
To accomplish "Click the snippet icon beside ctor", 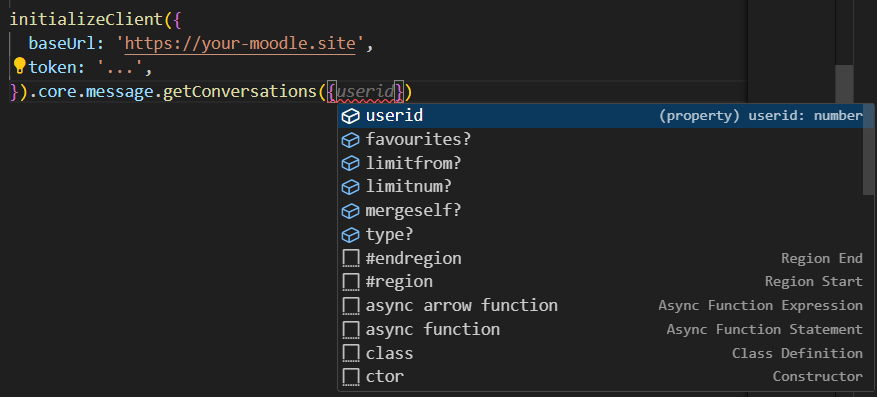I will click(351, 377).
